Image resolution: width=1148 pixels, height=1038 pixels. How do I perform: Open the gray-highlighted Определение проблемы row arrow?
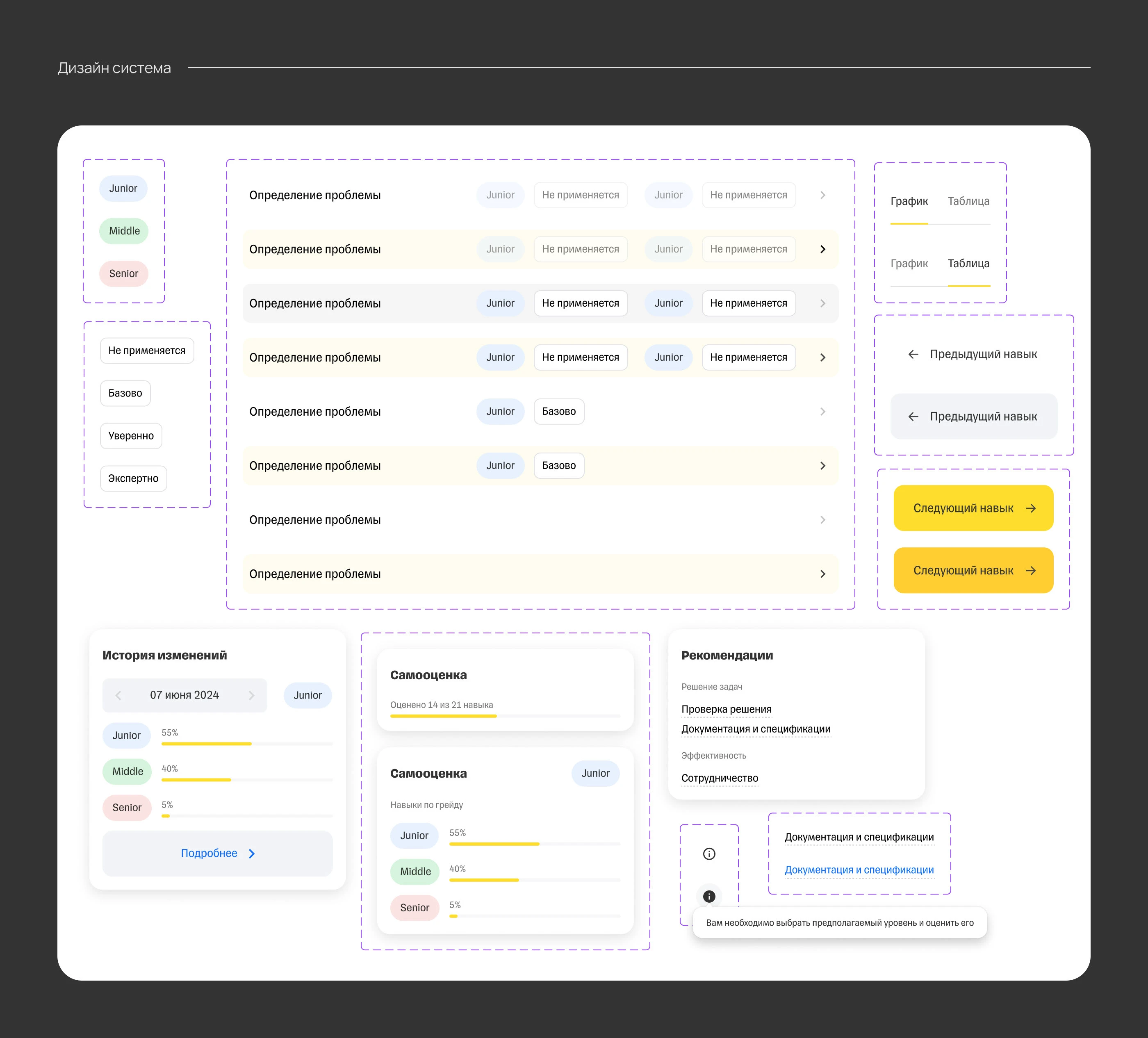pyautogui.click(x=822, y=303)
